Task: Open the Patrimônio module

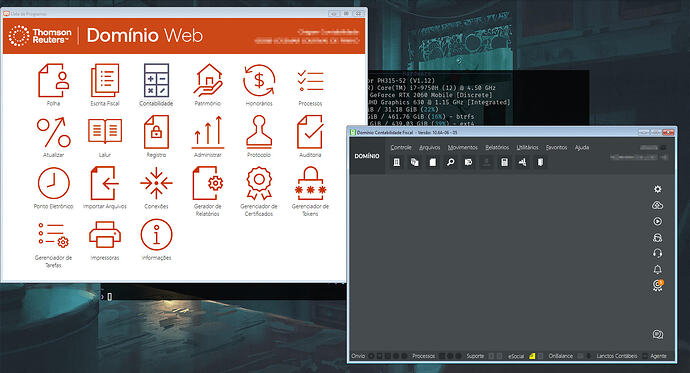Action: coord(208,80)
